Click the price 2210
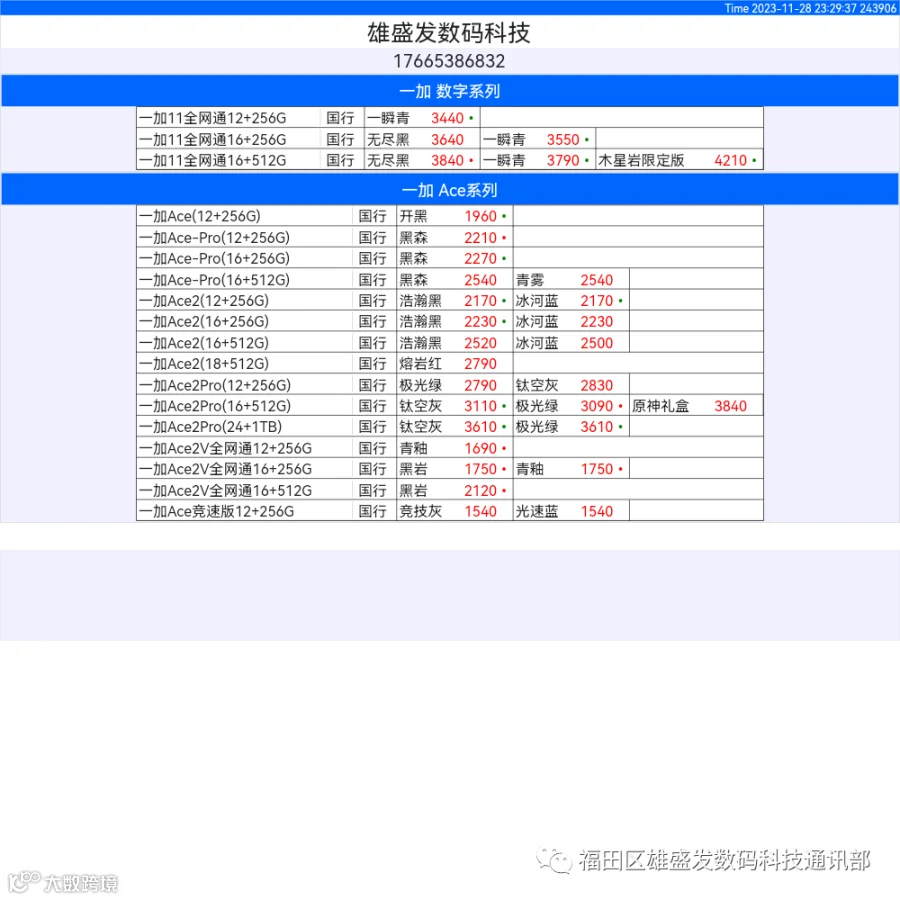Image resolution: width=900 pixels, height=900 pixels. [480, 238]
